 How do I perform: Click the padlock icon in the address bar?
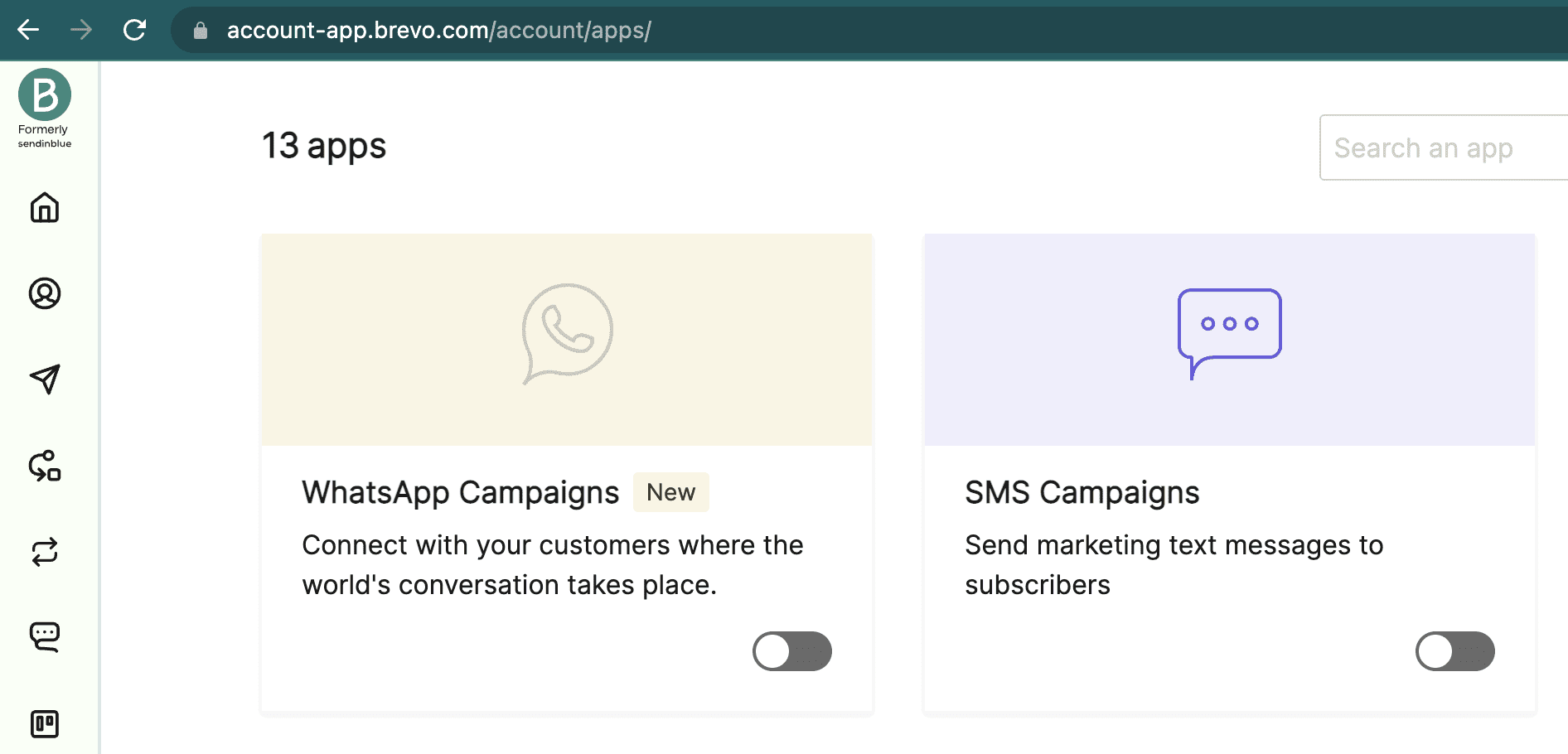coord(200,30)
